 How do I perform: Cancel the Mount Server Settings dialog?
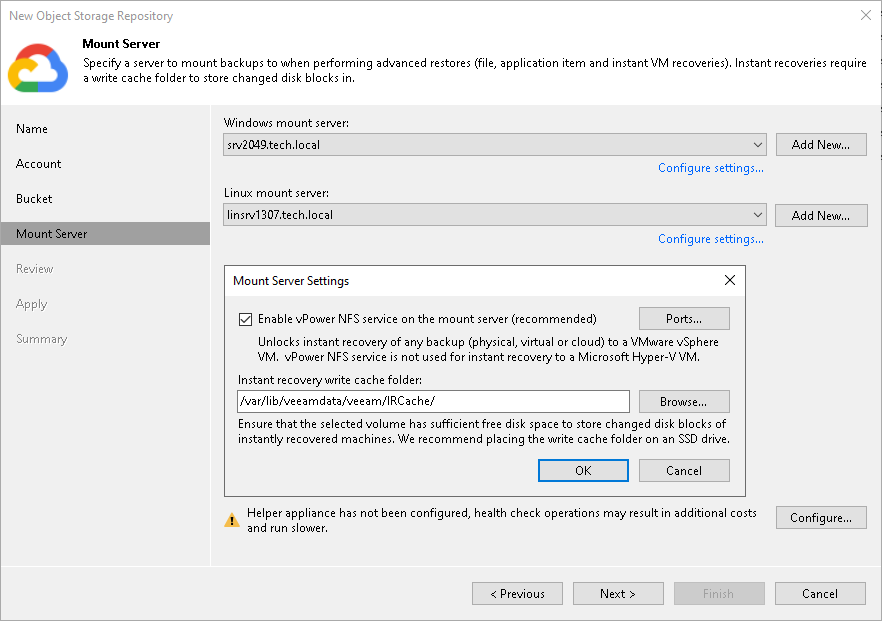pos(684,470)
